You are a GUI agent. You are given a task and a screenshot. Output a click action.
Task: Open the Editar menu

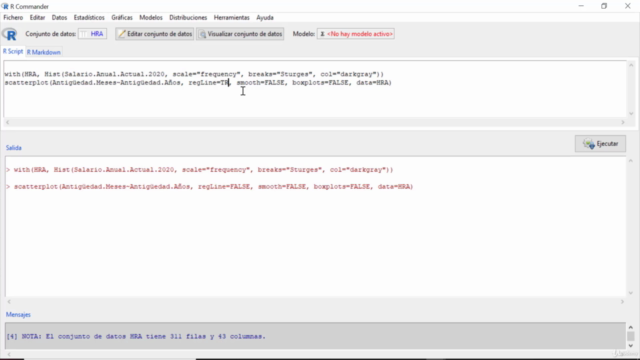click(37, 18)
